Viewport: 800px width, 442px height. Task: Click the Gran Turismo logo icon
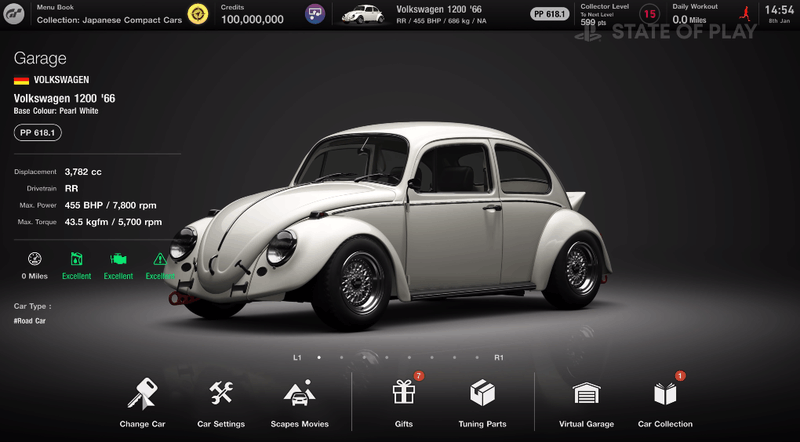point(14,14)
